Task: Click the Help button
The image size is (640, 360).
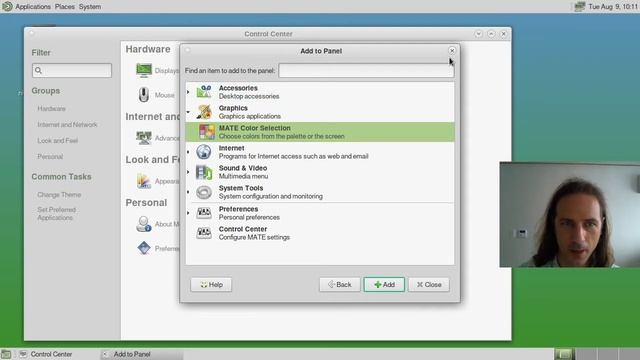Action: [x=211, y=284]
